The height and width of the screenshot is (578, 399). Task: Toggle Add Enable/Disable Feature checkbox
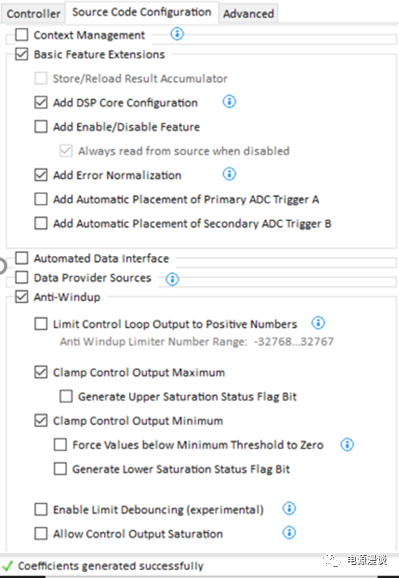pos(41,126)
